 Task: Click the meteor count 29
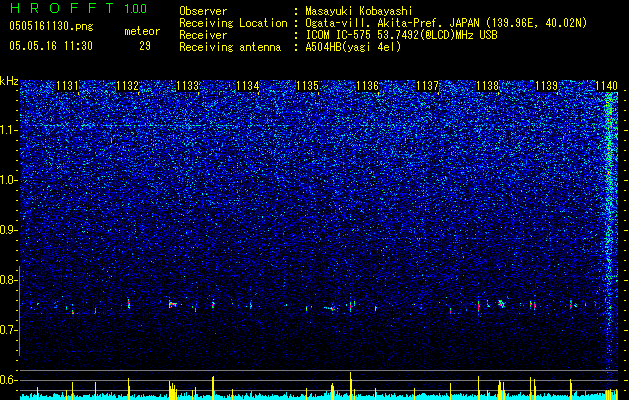pos(145,46)
